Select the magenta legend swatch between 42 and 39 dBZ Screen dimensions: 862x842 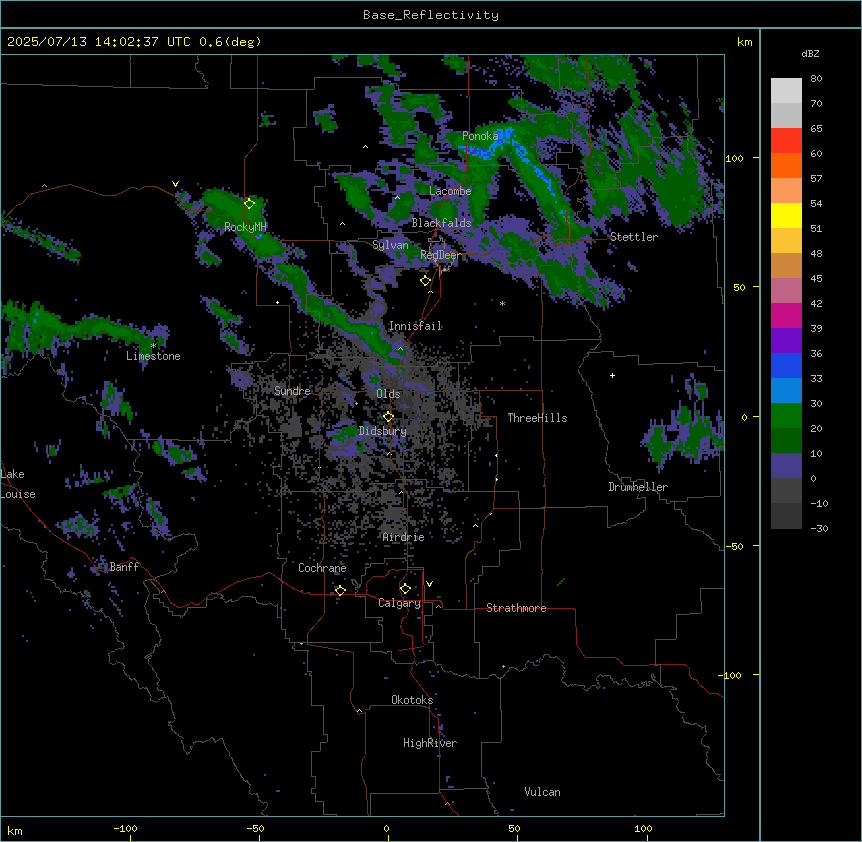click(786, 315)
